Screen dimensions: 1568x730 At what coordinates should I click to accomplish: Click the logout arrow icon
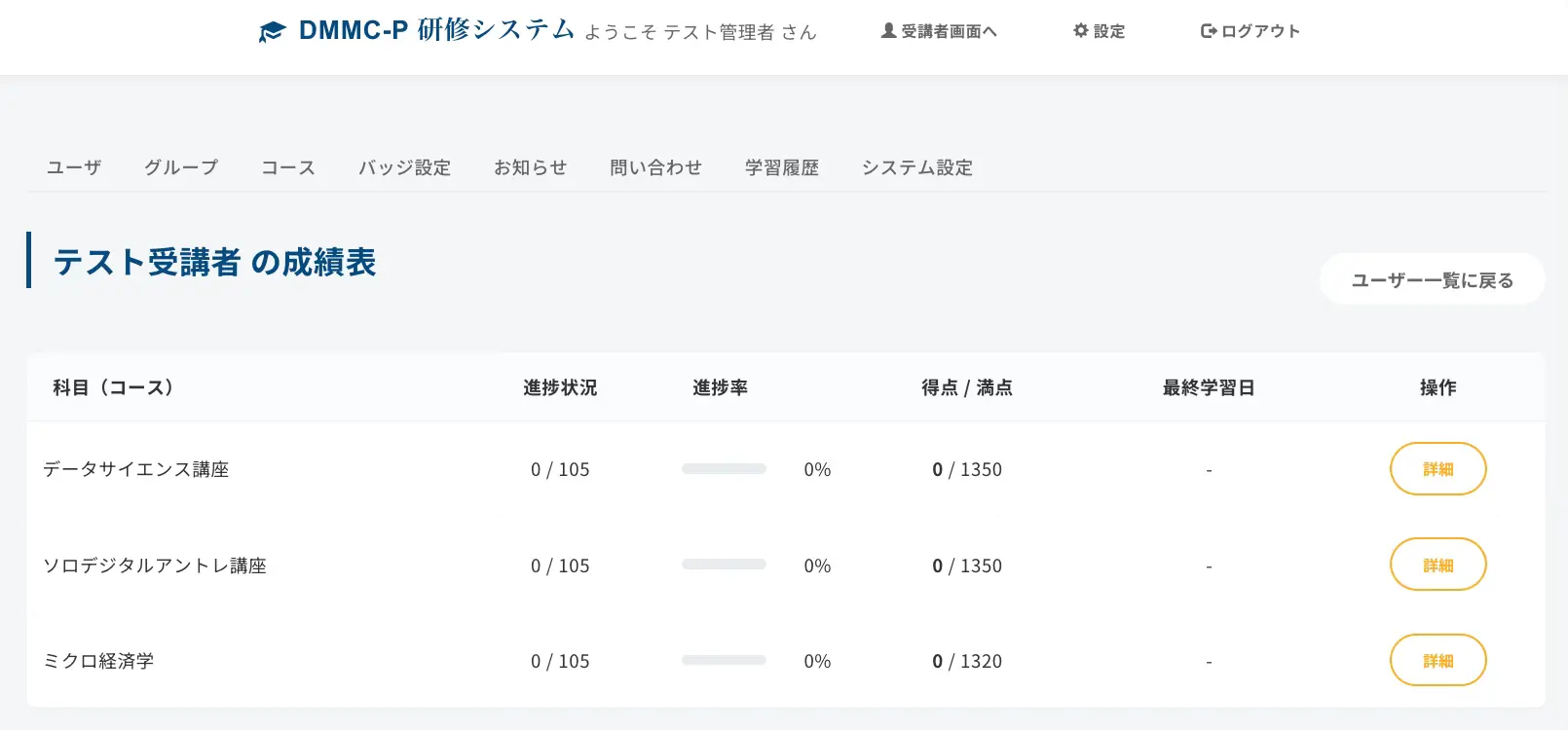tap(1209, 31)
